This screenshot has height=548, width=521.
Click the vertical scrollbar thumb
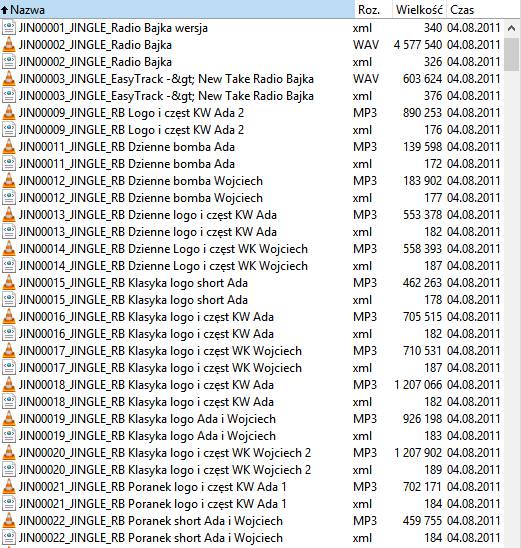pos(512,55)
